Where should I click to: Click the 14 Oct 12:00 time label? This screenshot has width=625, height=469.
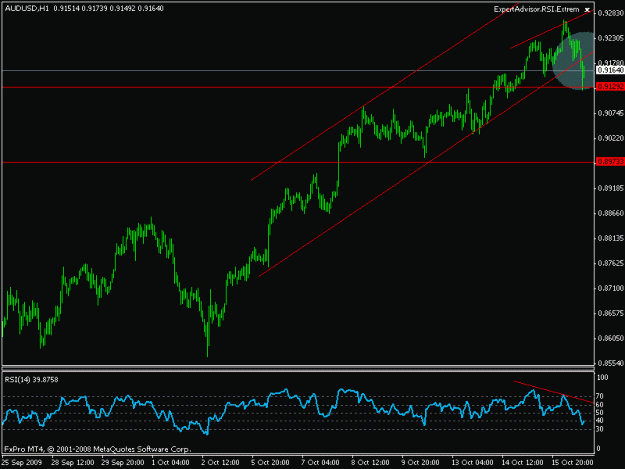[522, 462]
